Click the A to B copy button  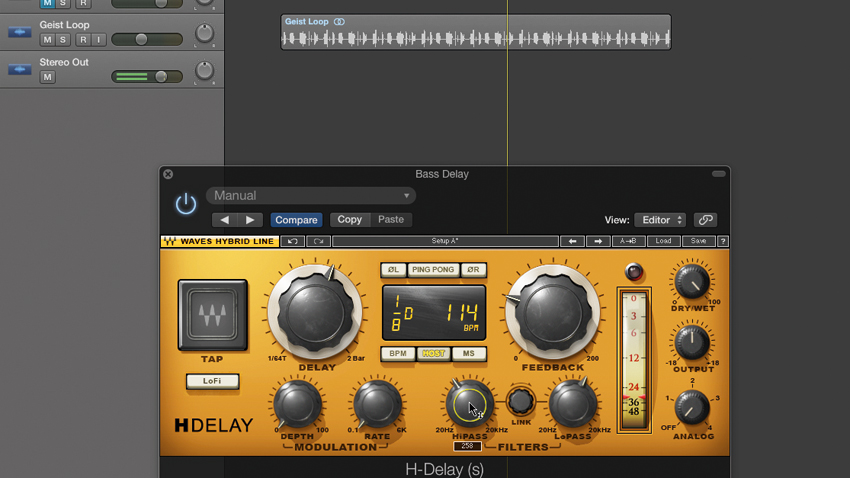[x=628, y=241]
